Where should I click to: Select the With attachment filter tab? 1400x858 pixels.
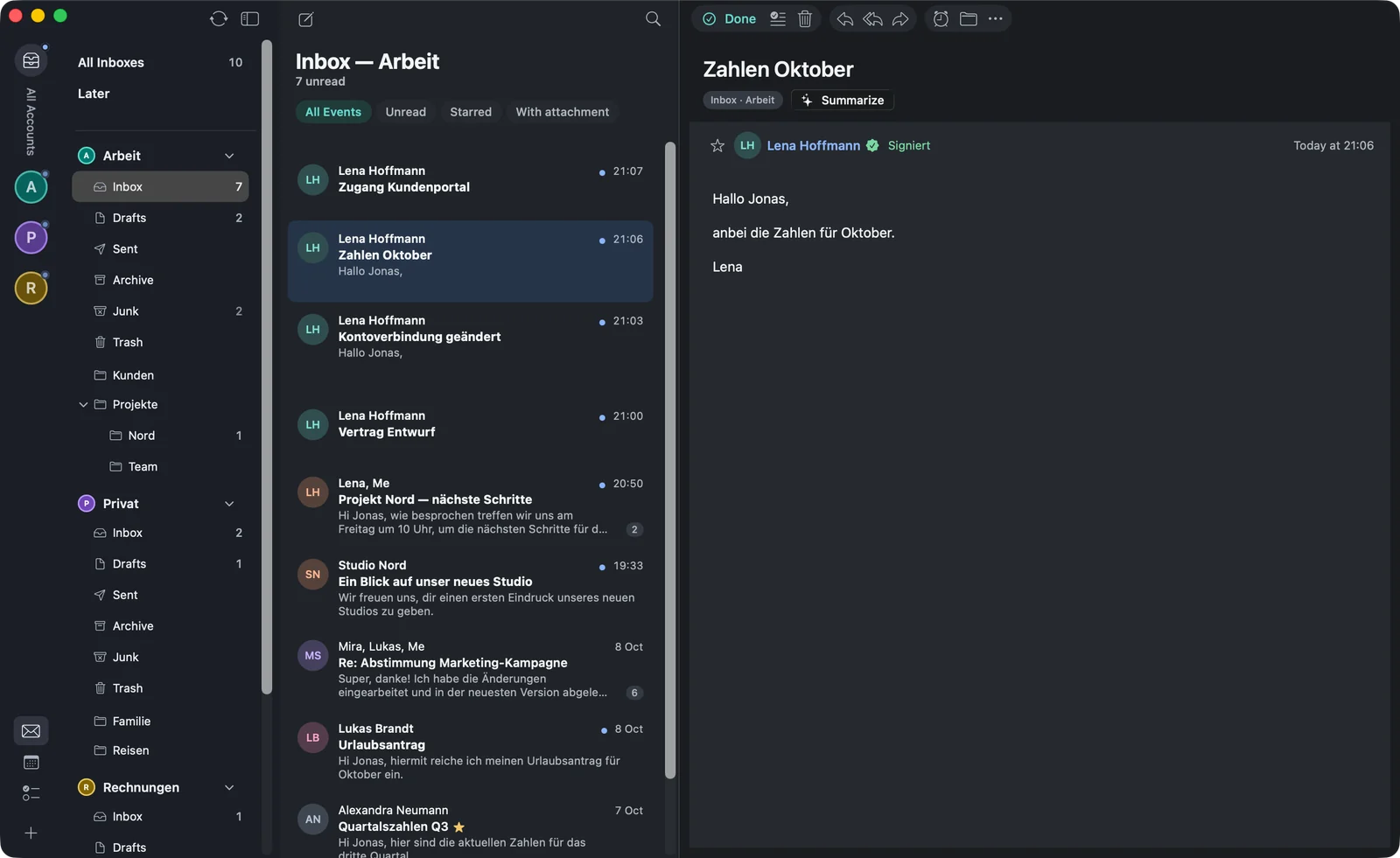pos(563,112)
